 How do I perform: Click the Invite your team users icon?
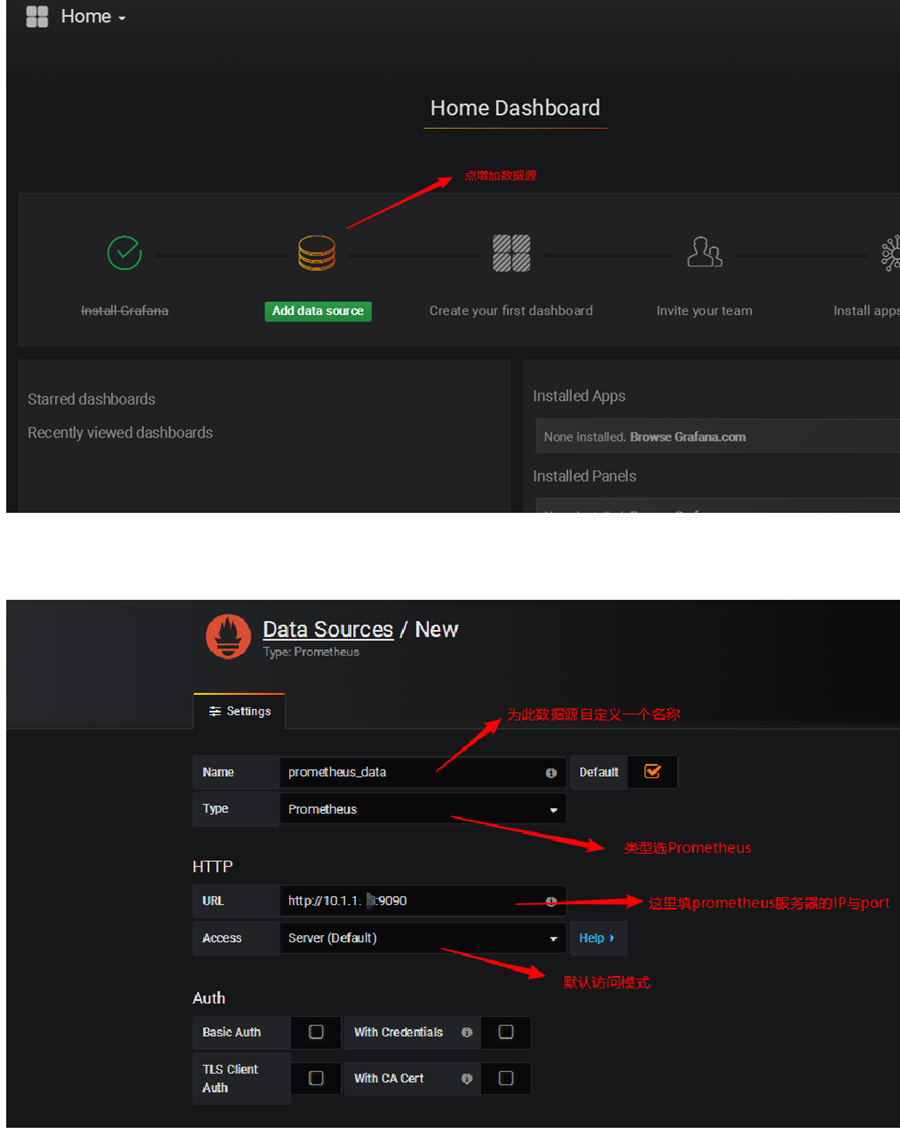coord(704,252)
